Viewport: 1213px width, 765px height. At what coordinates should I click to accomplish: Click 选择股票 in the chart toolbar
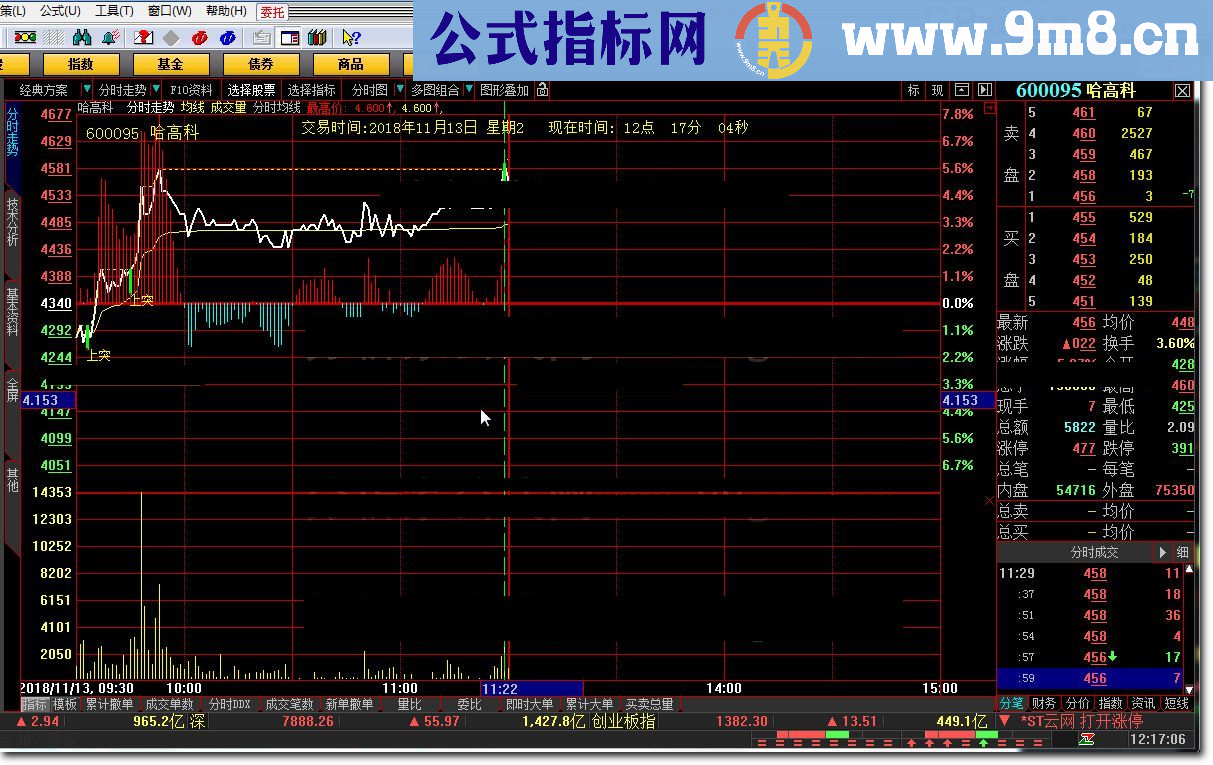[251, 90]
